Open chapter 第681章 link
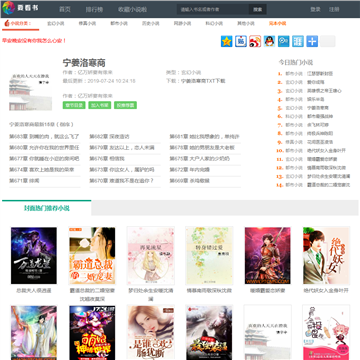This screenshot has height=360, width=360. point(204,137)
